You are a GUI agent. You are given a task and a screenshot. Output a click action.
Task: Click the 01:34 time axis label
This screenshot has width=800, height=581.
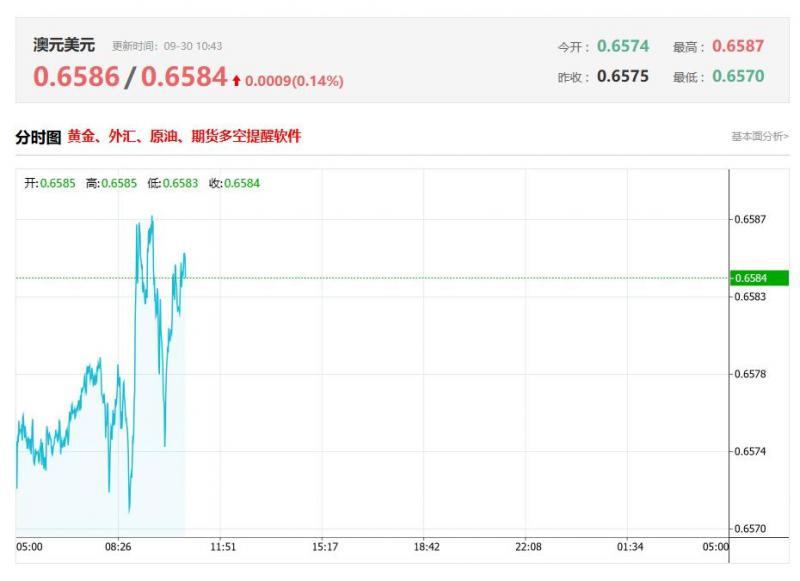click(630, 547)
